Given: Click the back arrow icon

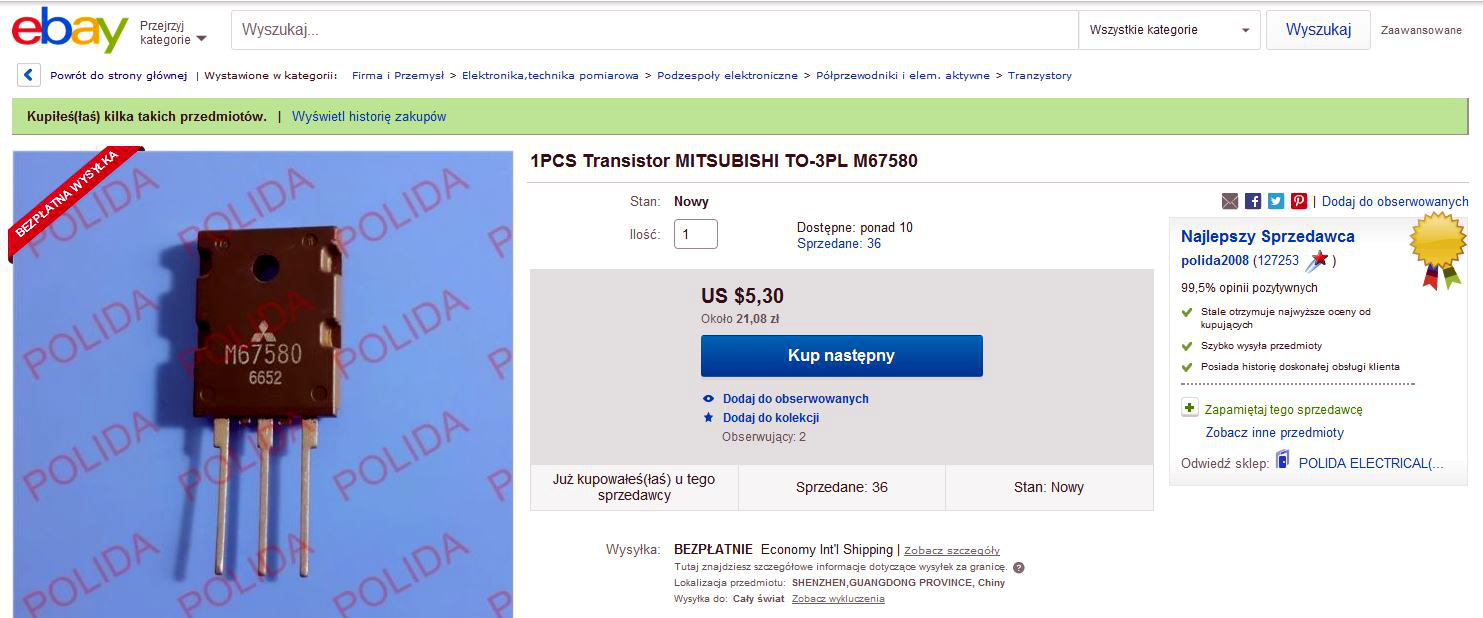Looking at the screenshot, I should click(29, 75).
